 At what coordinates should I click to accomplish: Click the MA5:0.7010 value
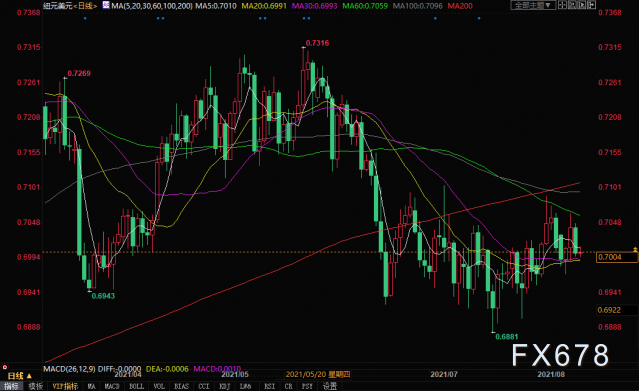216,6
